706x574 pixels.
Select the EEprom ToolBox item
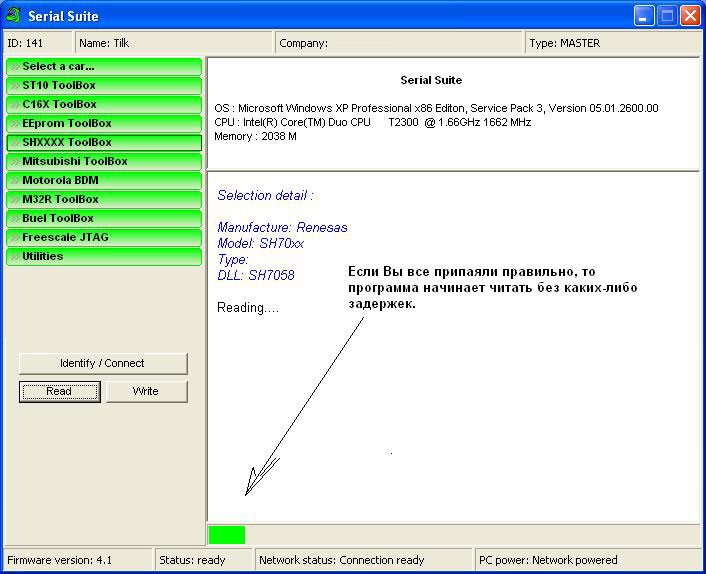104,123
